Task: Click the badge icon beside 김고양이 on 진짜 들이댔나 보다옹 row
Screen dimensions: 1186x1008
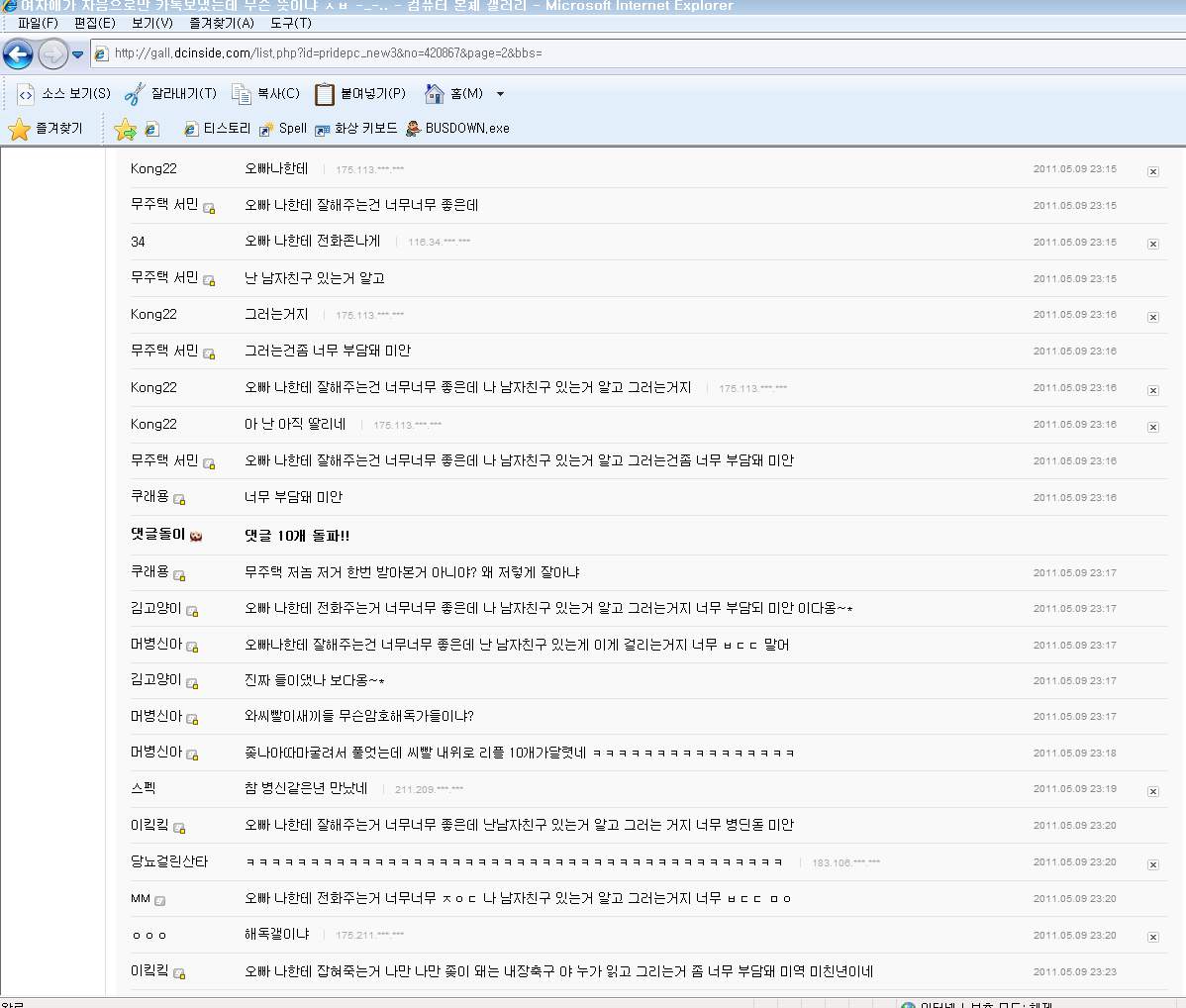Action: click(x=192, y=683)
